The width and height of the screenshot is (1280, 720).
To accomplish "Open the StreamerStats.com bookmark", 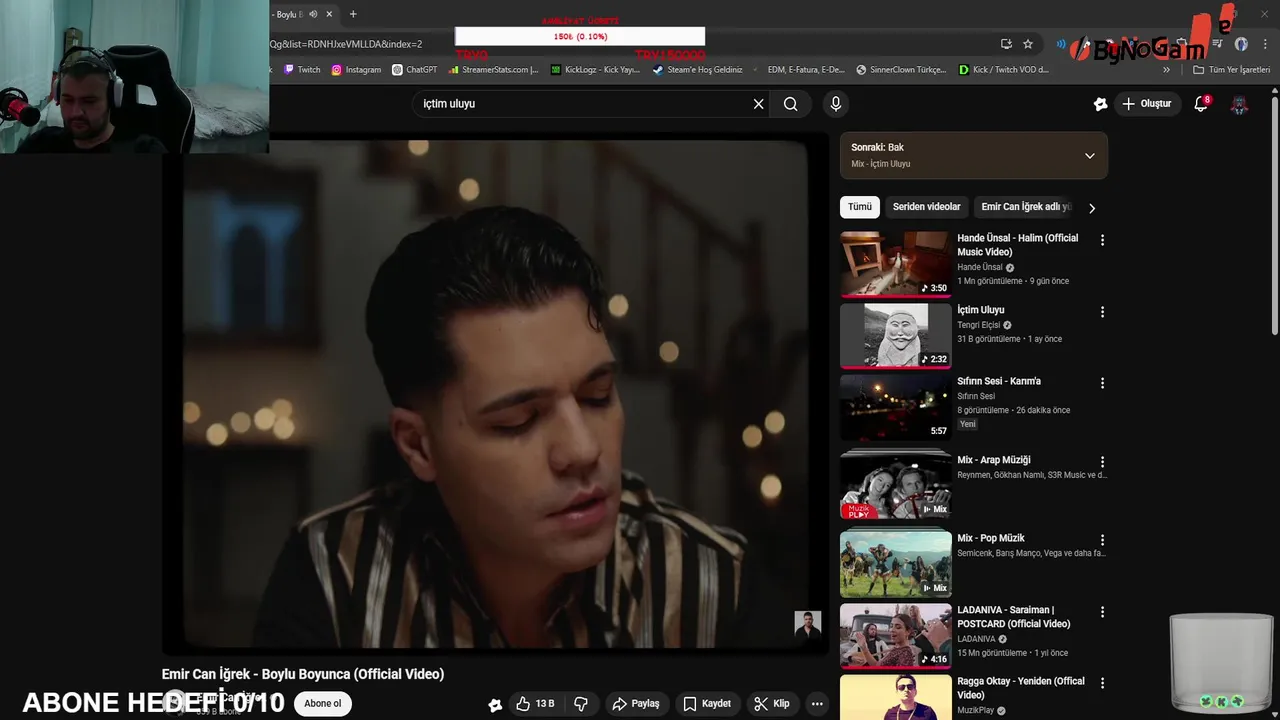I will 494,70.
